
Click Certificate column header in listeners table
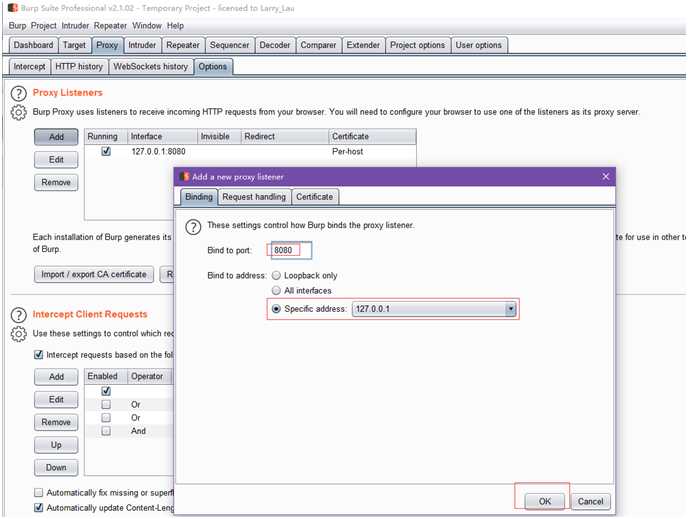372,136
